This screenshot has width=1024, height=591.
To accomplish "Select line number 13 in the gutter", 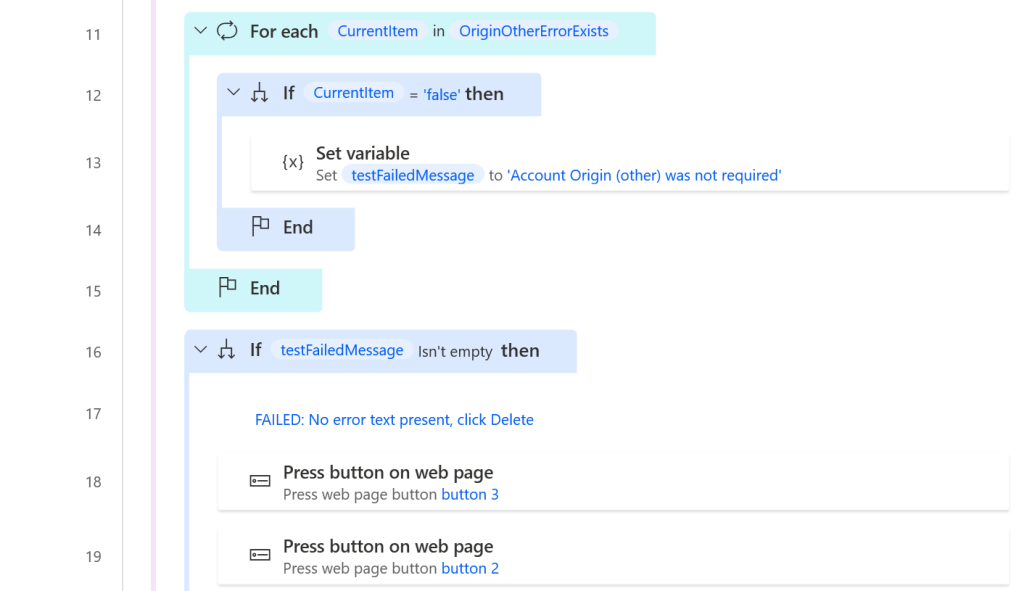I will coord(93,163).
